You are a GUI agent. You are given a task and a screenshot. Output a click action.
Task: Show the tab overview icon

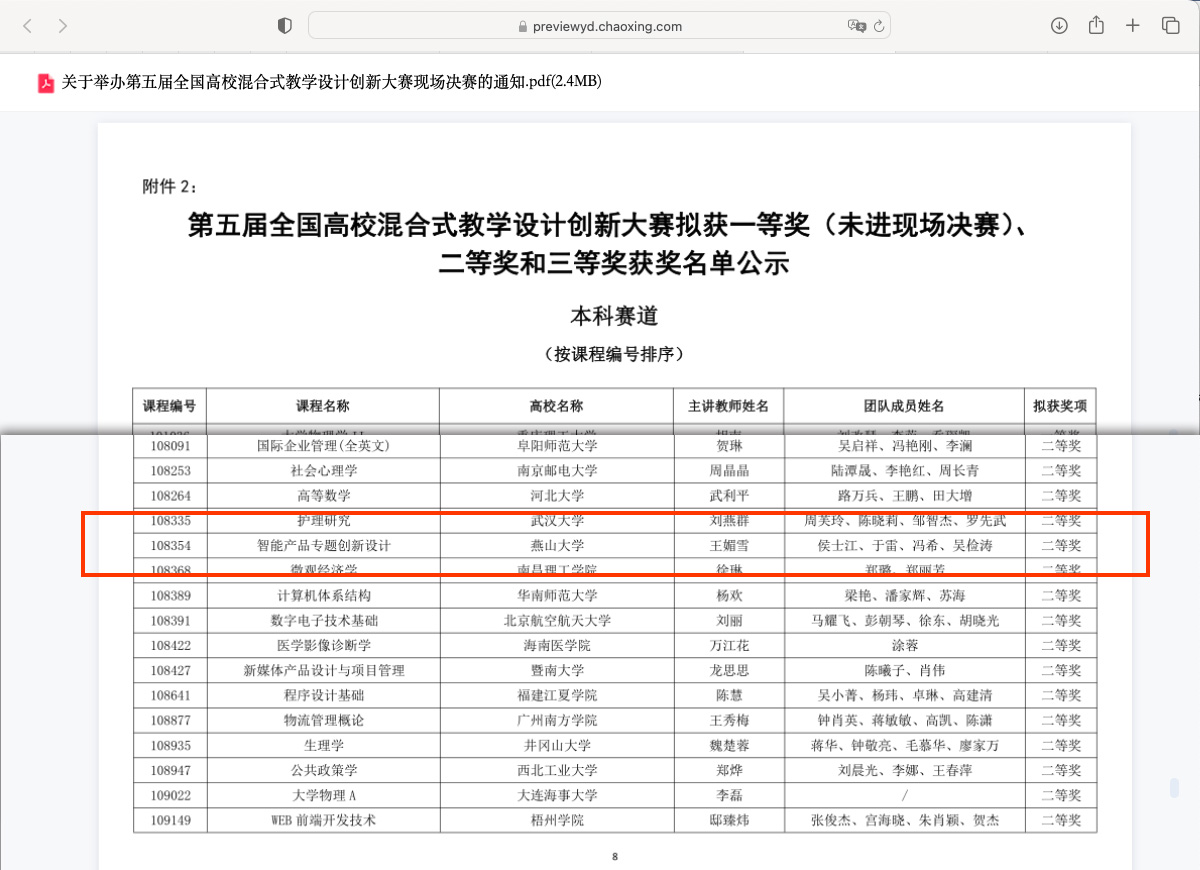pyautogui.click(x=1170, y=26)
